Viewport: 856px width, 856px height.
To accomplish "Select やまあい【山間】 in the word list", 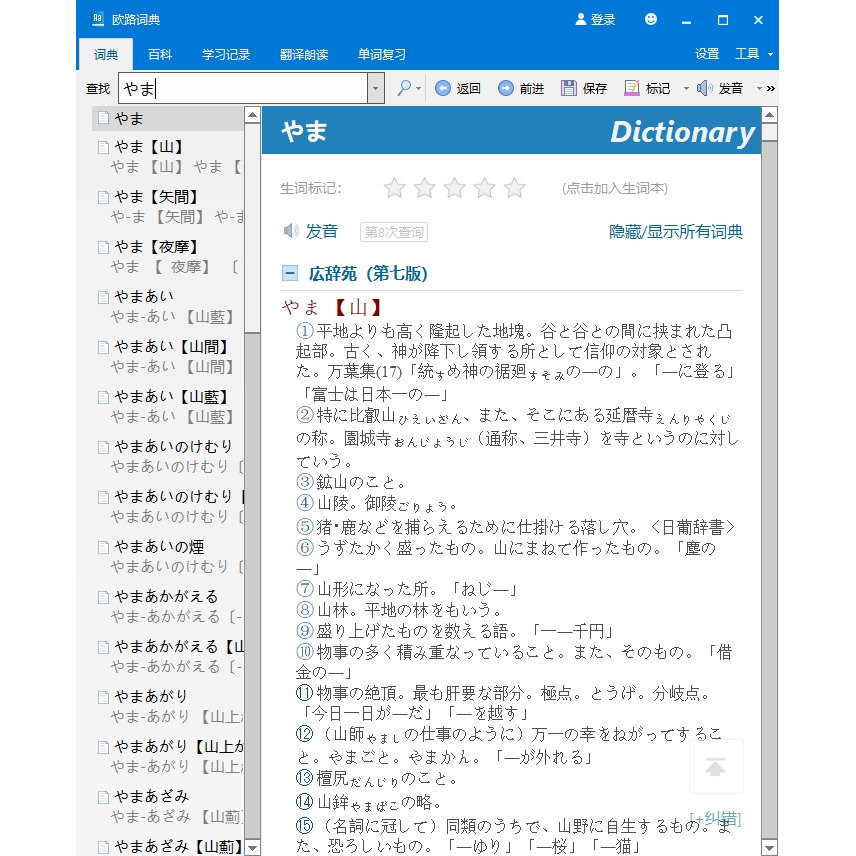I will pos(168,357).
